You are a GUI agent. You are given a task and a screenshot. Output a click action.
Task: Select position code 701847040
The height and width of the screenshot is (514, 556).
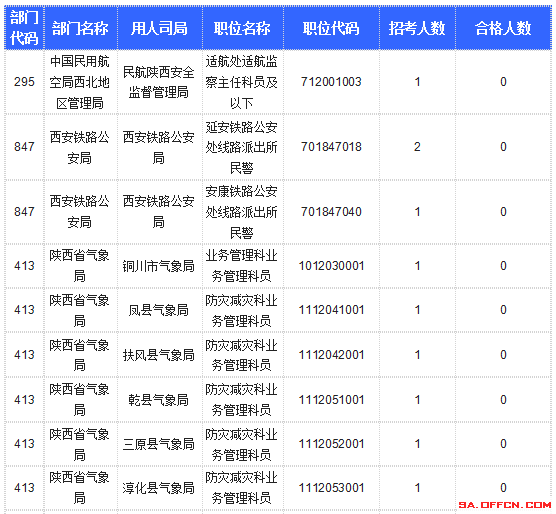(x=331, y=212)
